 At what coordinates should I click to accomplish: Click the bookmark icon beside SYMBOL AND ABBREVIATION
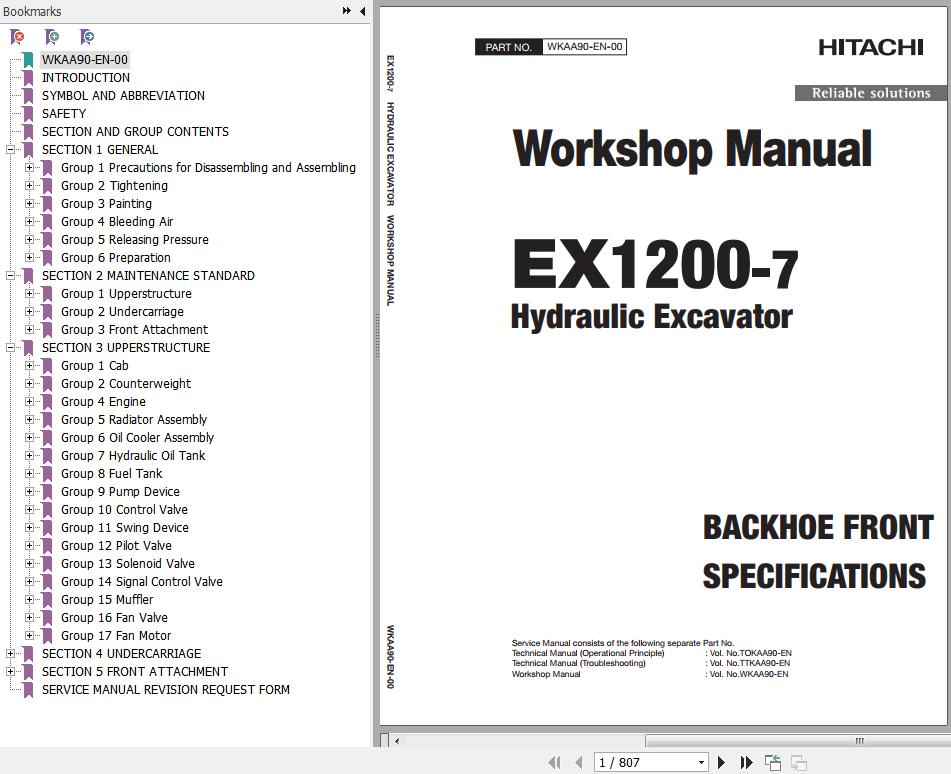pyautogui.click(x=28, y=96)
